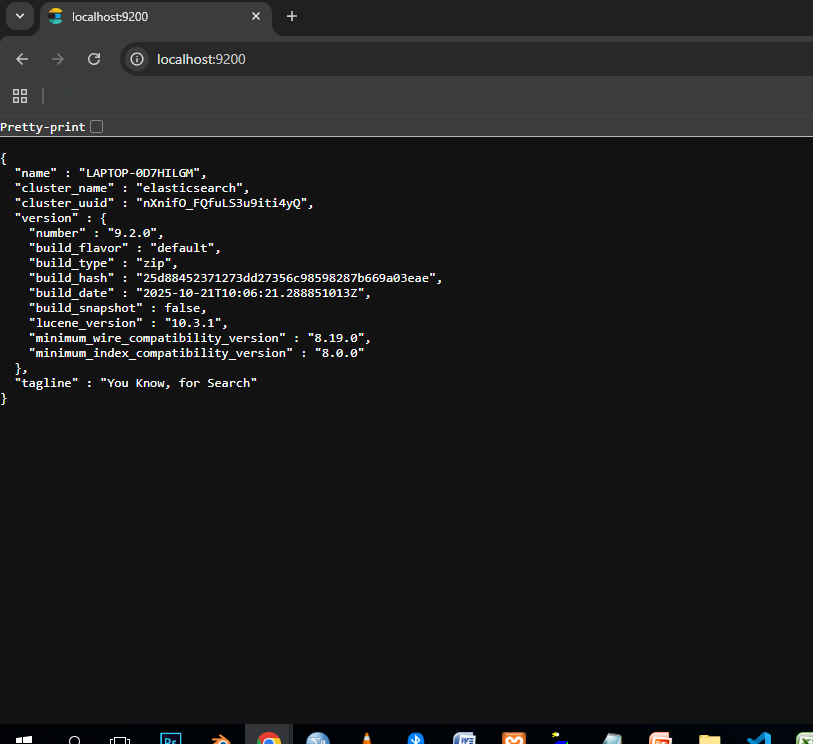
Task: Go back to the previous page
Action: (22, 59)
